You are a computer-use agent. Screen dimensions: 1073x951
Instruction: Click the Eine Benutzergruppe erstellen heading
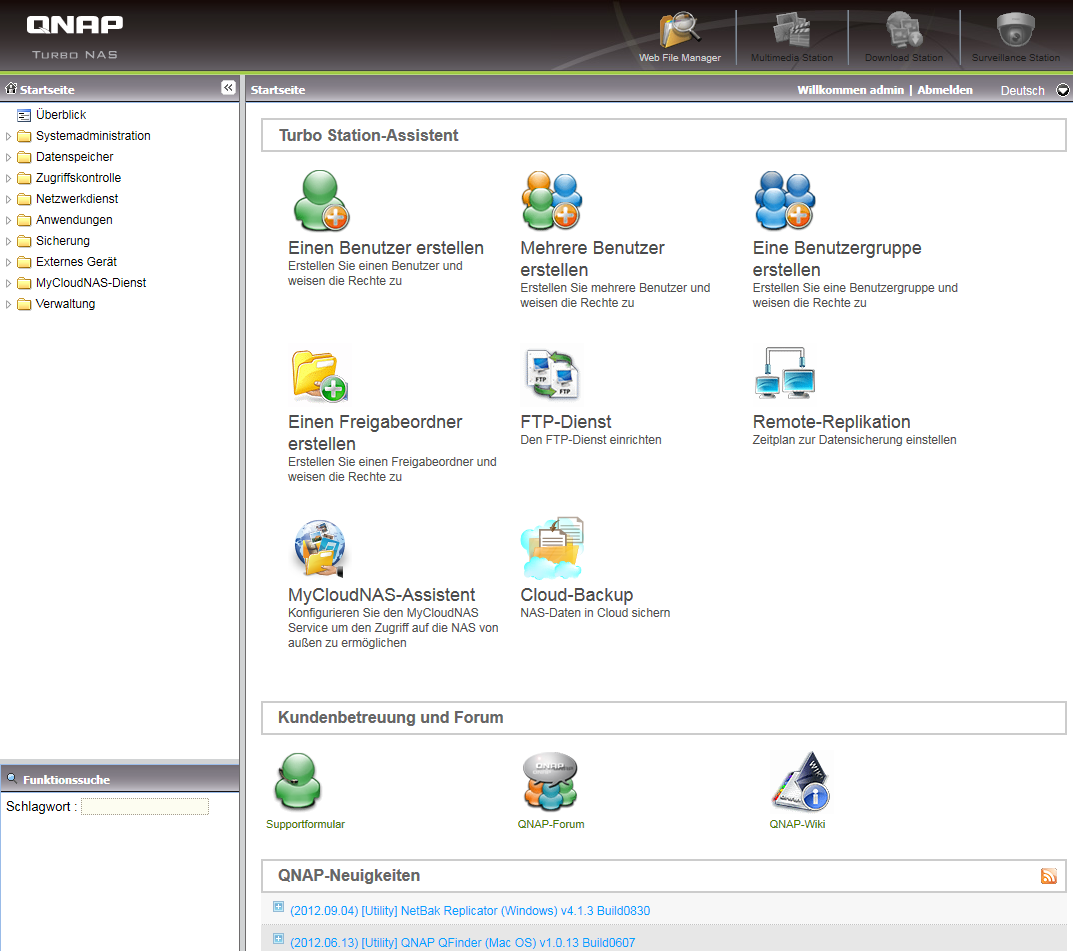point(837,259)
